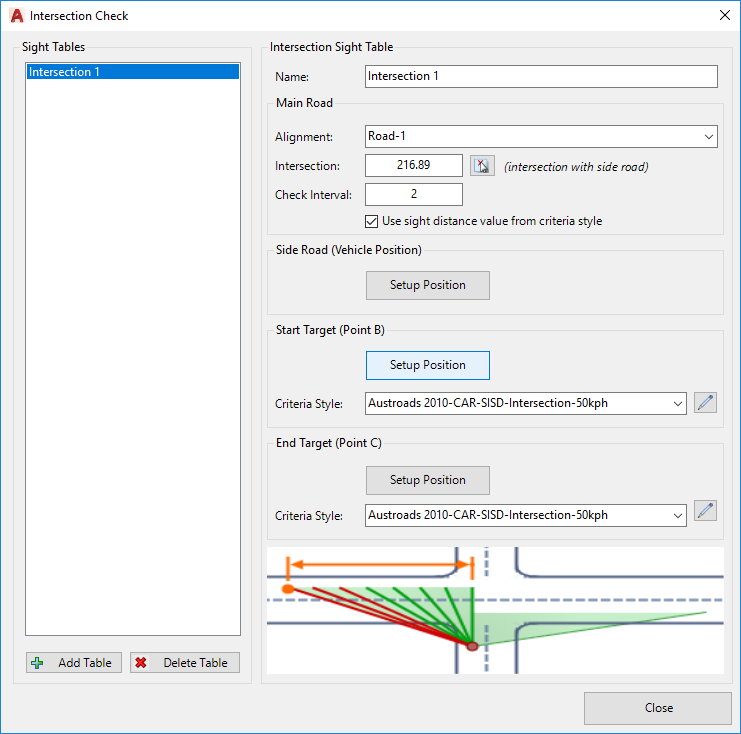Click the End Target criteria style pencil icon
This screenshot has height=734, width=741.
coord(706,511)
